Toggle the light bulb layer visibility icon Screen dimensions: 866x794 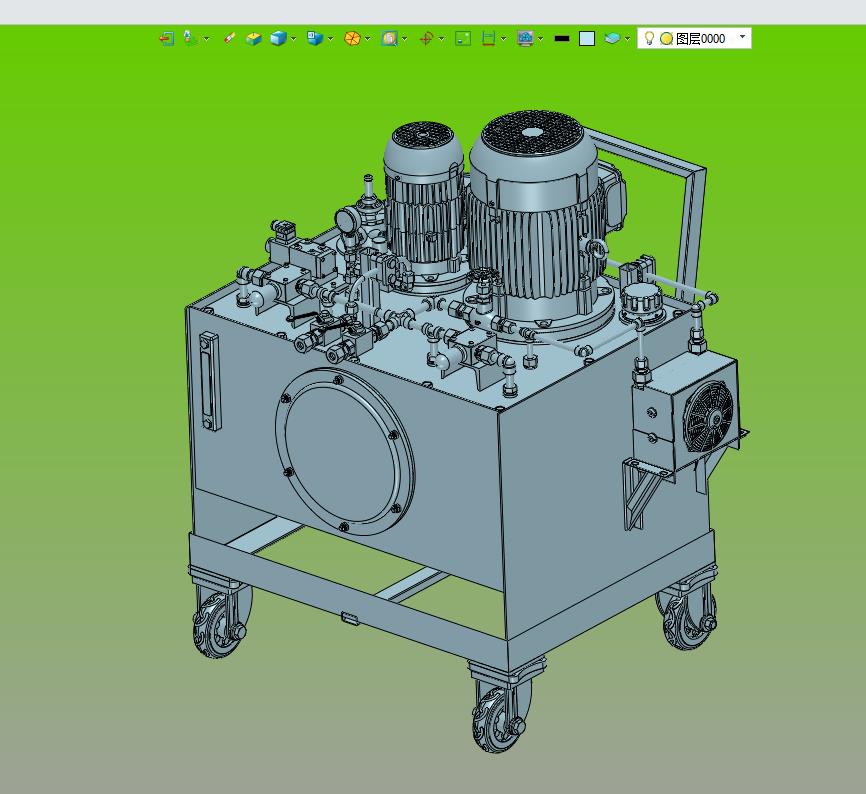pyautogui.click(x=650, y=38)
